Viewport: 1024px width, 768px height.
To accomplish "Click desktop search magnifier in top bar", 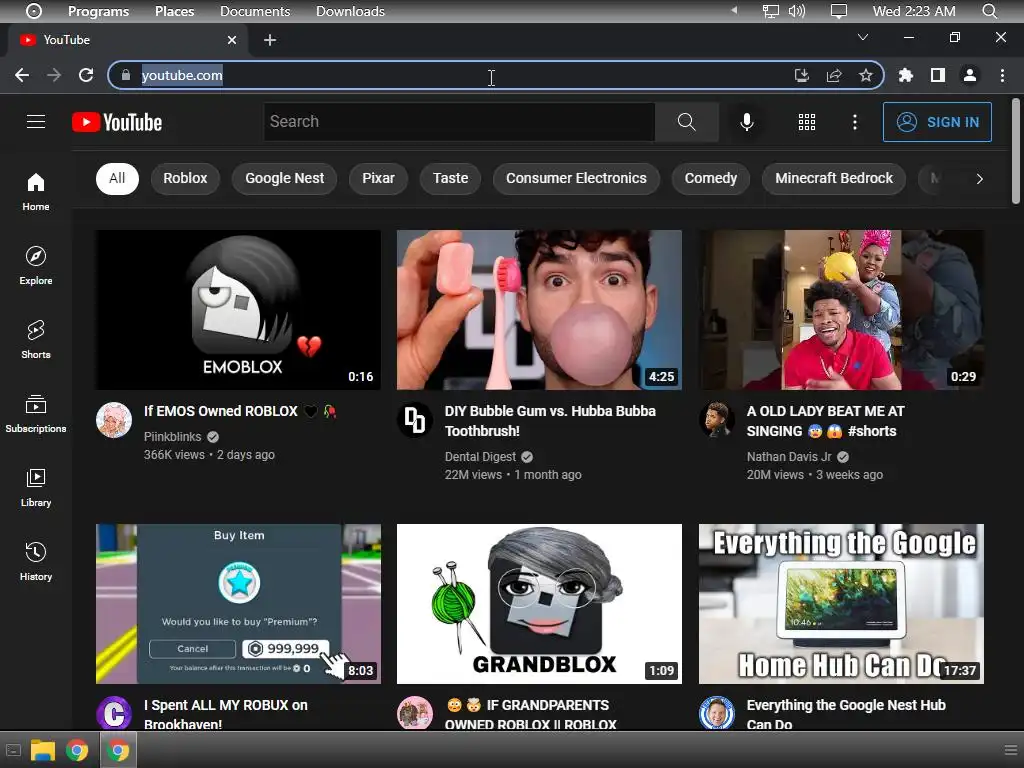I will point(989,11).
